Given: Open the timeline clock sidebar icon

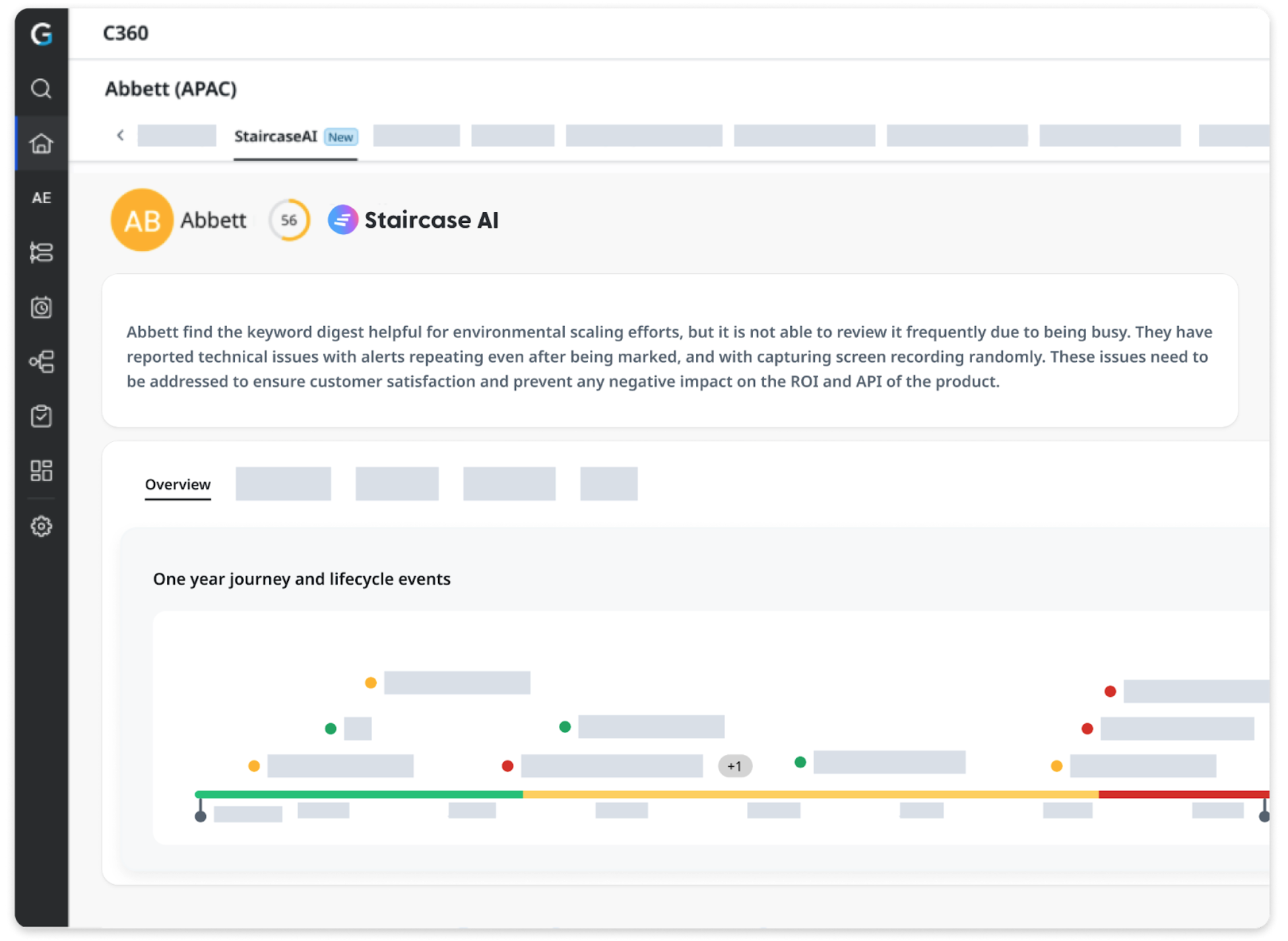Looking at the screenshot, I should point(42,307).
